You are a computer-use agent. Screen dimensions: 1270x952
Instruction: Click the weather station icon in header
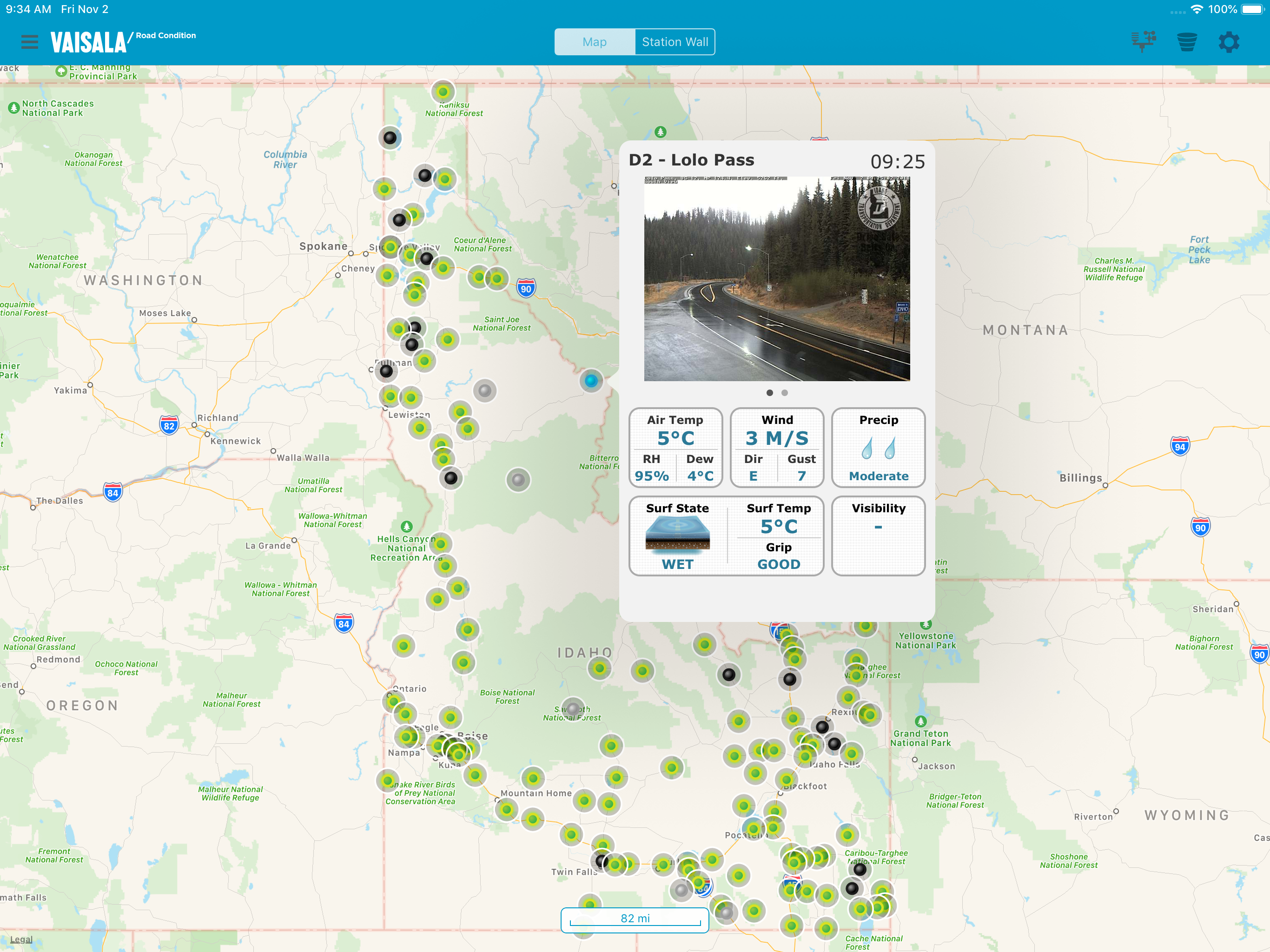click(1143, 42)
